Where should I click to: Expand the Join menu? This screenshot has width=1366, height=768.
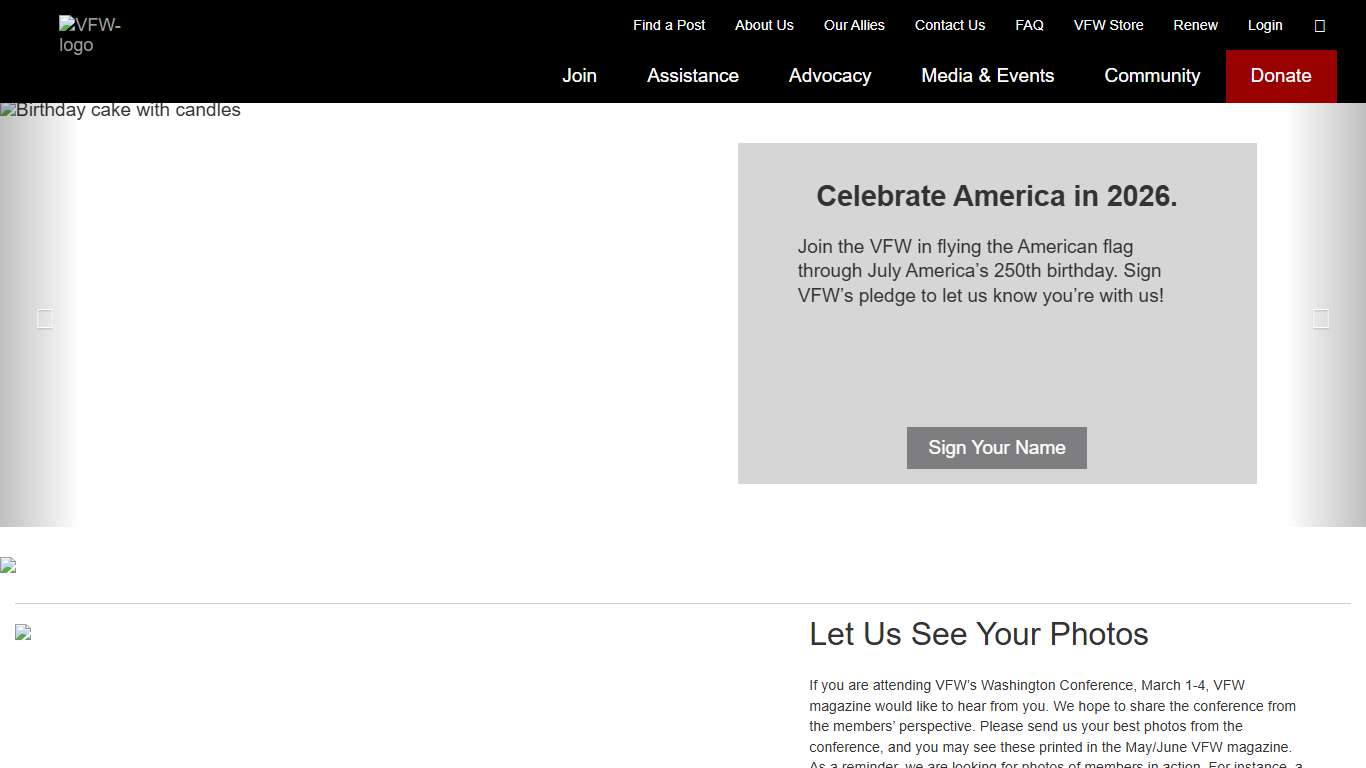[x=579, y=76]
